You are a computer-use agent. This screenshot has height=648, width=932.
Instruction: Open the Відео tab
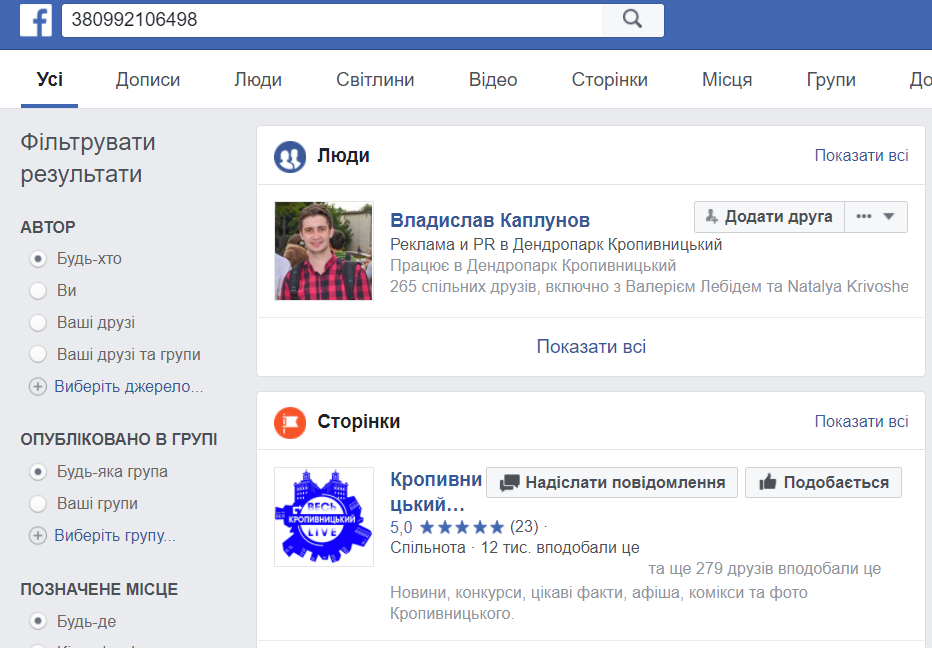pos(493,80)
